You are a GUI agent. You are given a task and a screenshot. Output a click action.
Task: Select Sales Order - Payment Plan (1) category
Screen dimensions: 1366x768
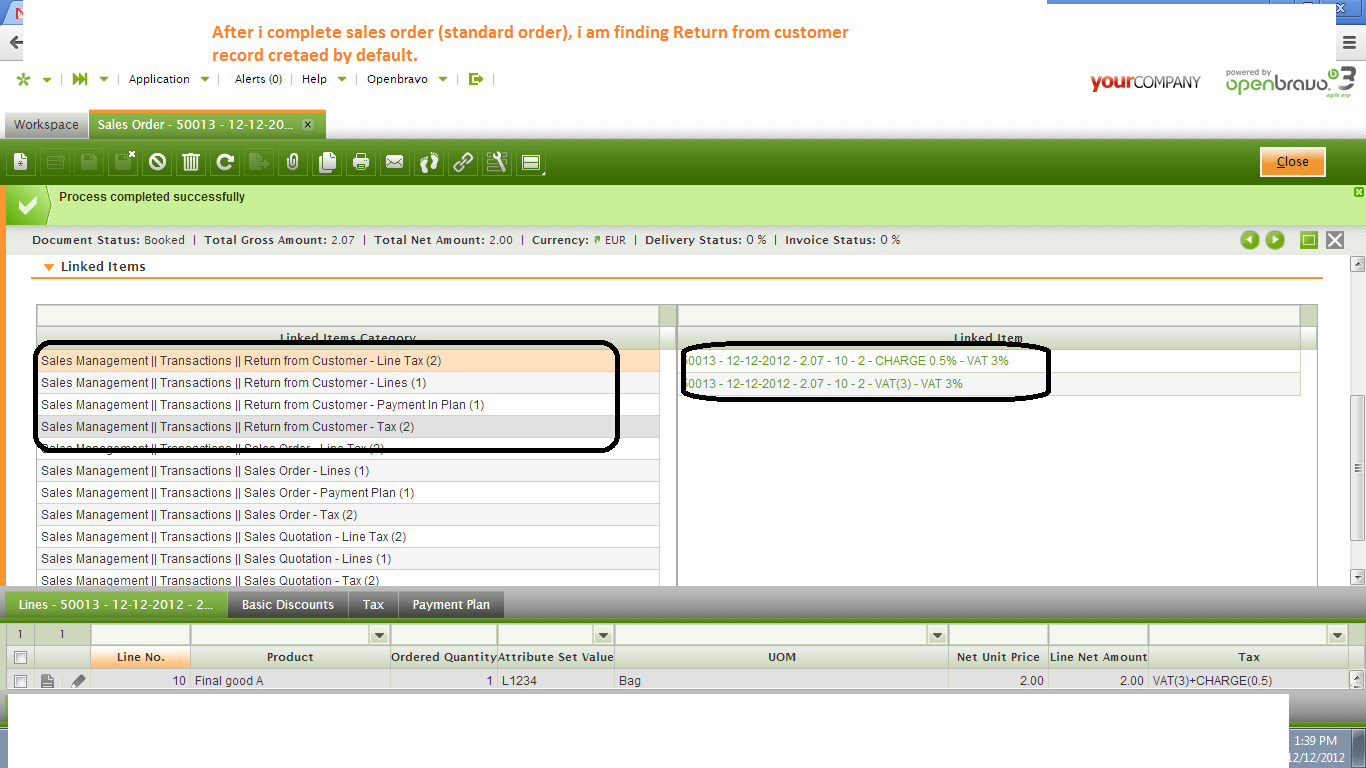(x=348, y=493)
